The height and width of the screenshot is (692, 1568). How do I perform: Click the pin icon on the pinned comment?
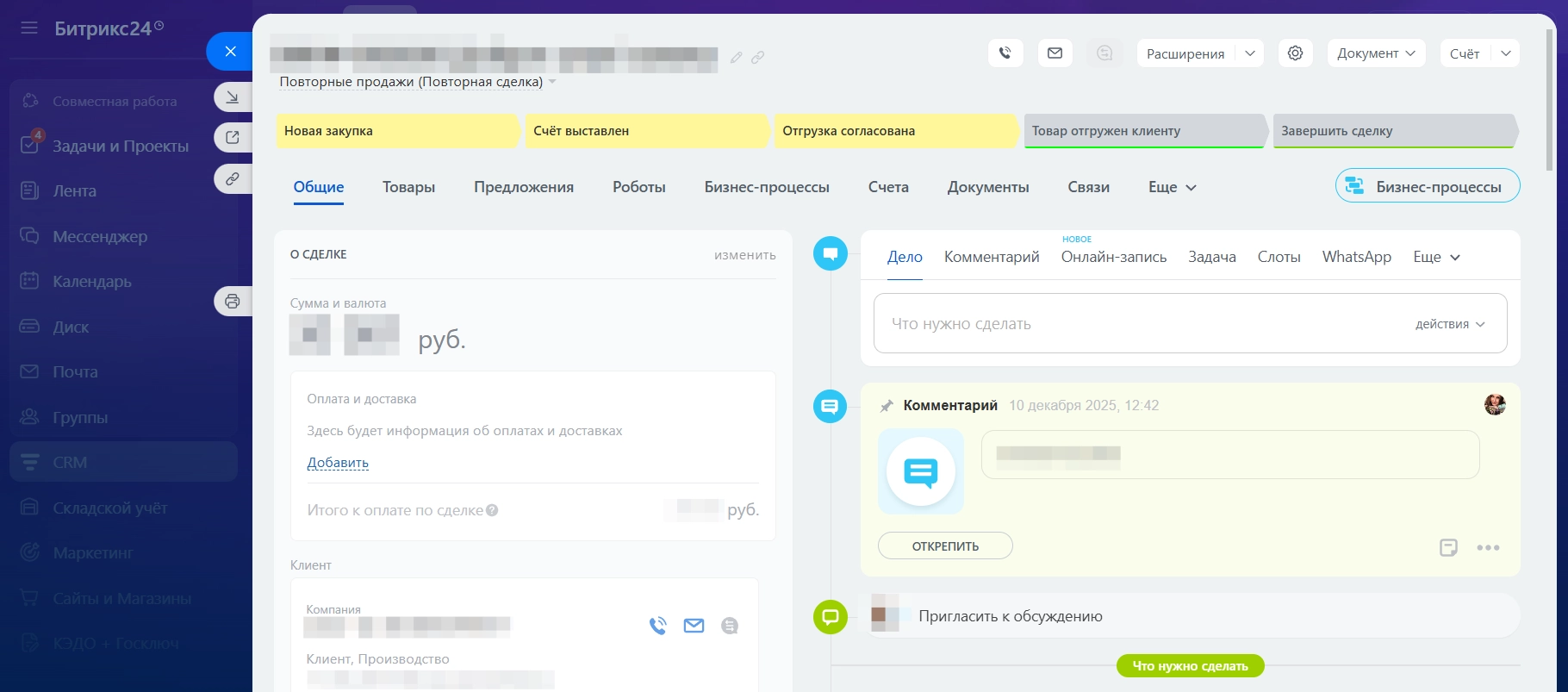tap(887, 406)
